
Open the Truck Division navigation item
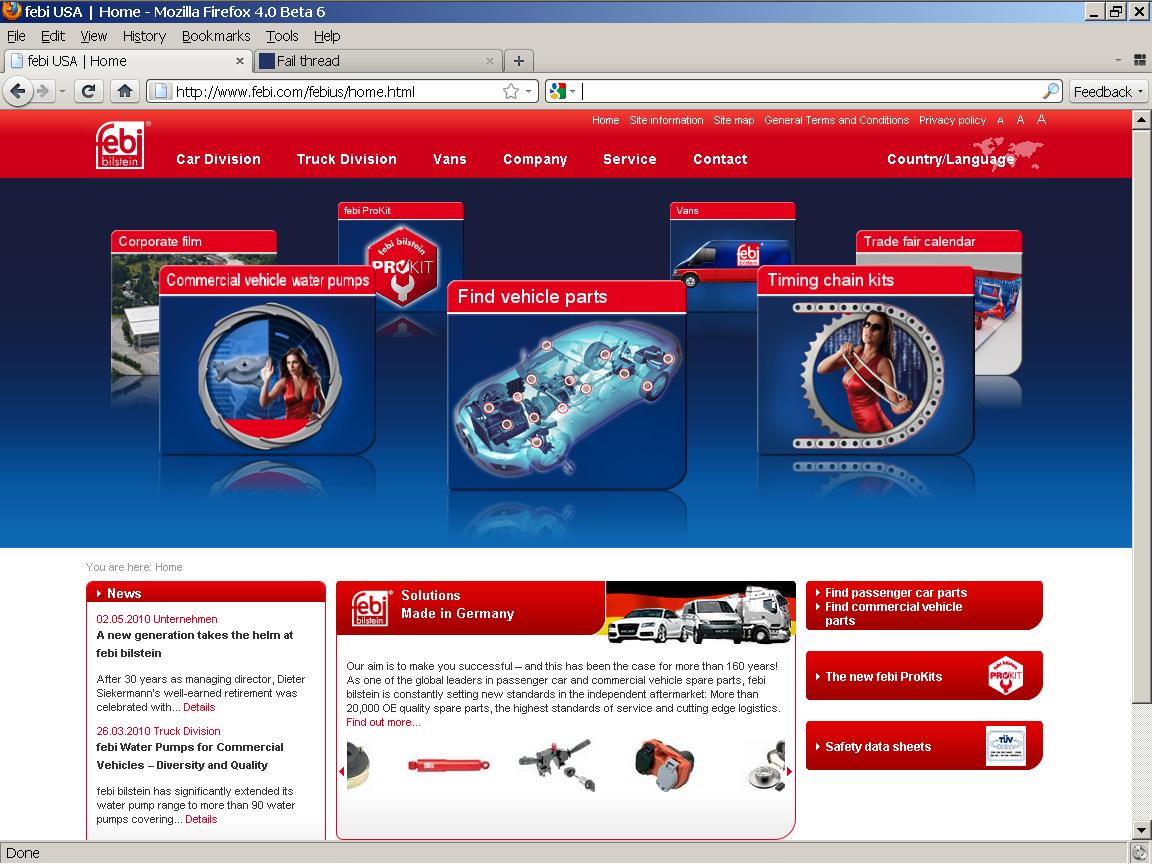[x=347, y=159]
